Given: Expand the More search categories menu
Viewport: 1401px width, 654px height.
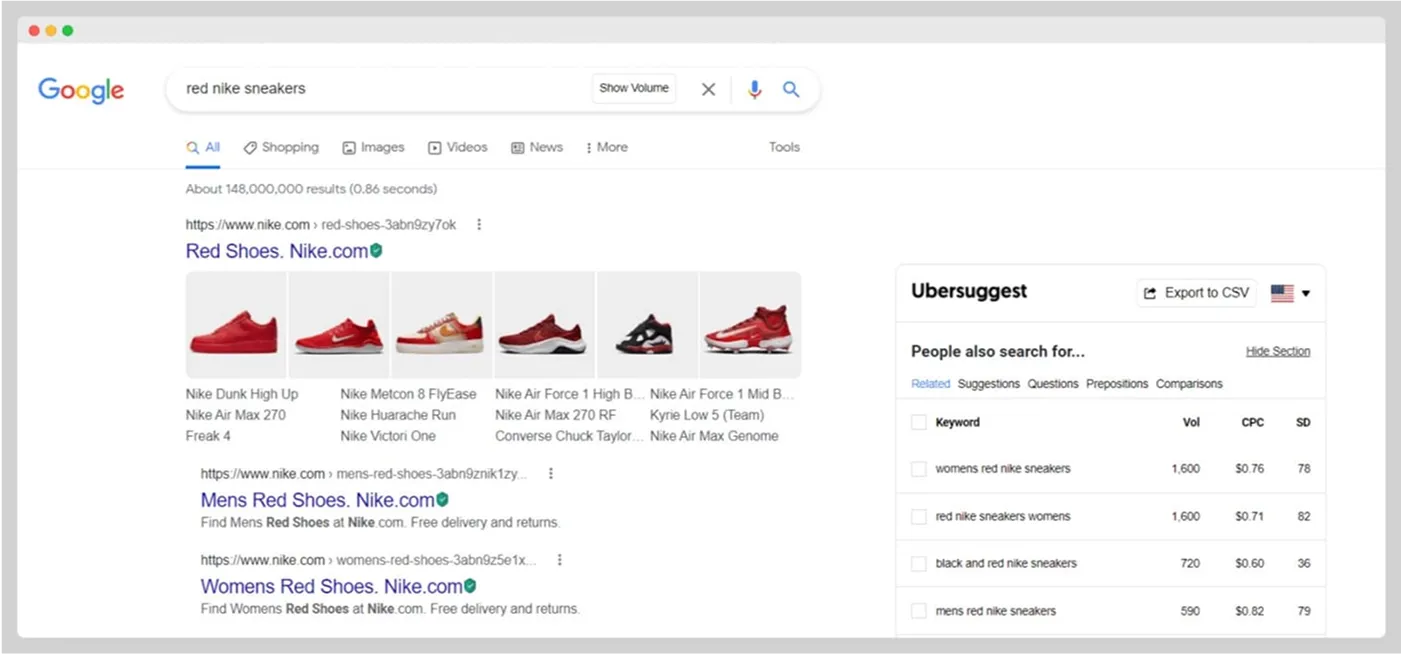Looking at the screenshot, I should [x=606, y=147].
